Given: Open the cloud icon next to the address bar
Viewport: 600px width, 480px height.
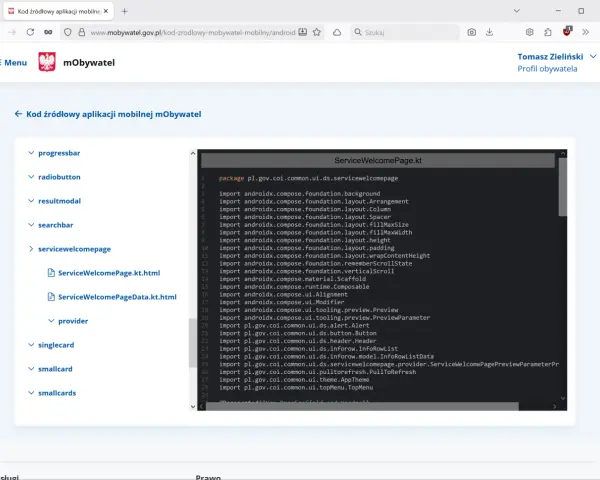Looking at the screenshot, I should 337,33.
